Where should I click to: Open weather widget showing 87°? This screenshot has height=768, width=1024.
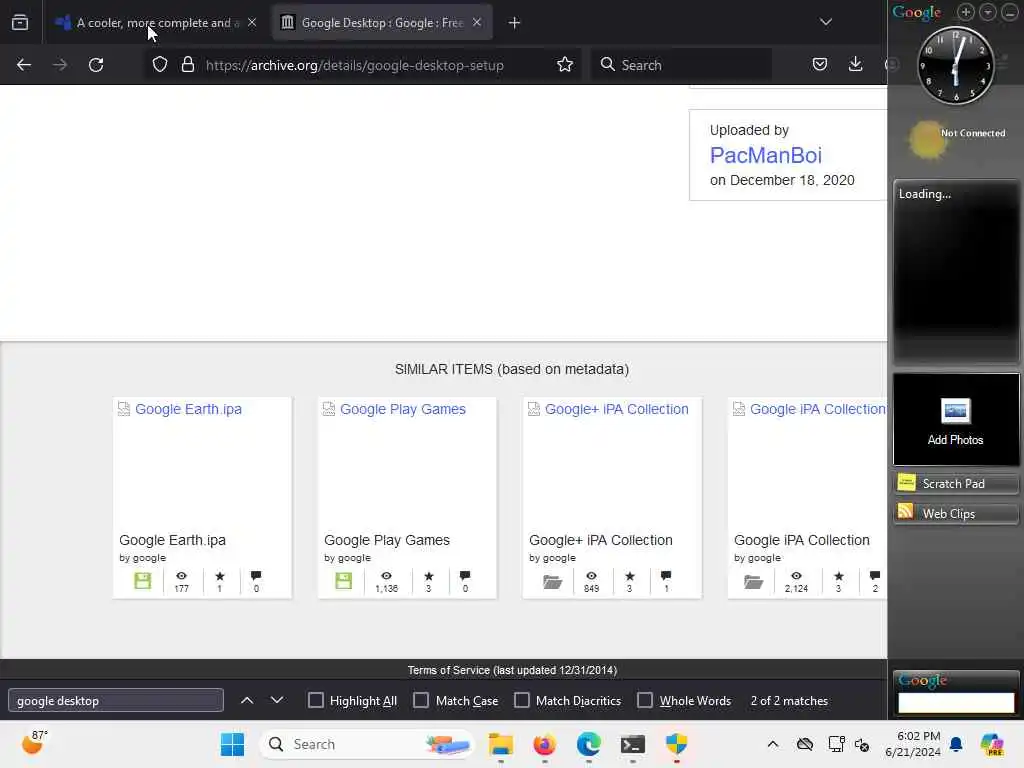click(34, 743)
